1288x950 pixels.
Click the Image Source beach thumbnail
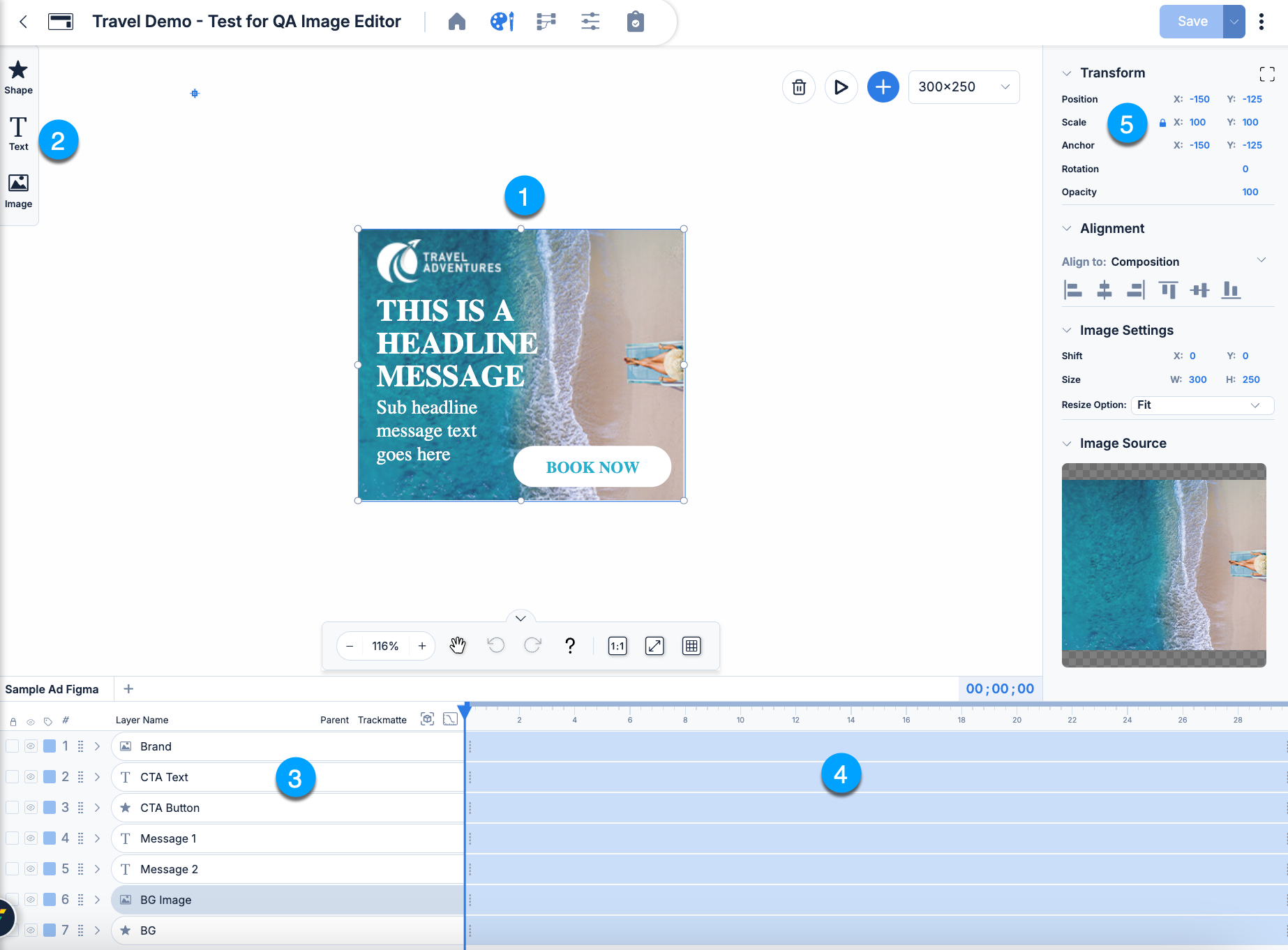pos(1164,565)
